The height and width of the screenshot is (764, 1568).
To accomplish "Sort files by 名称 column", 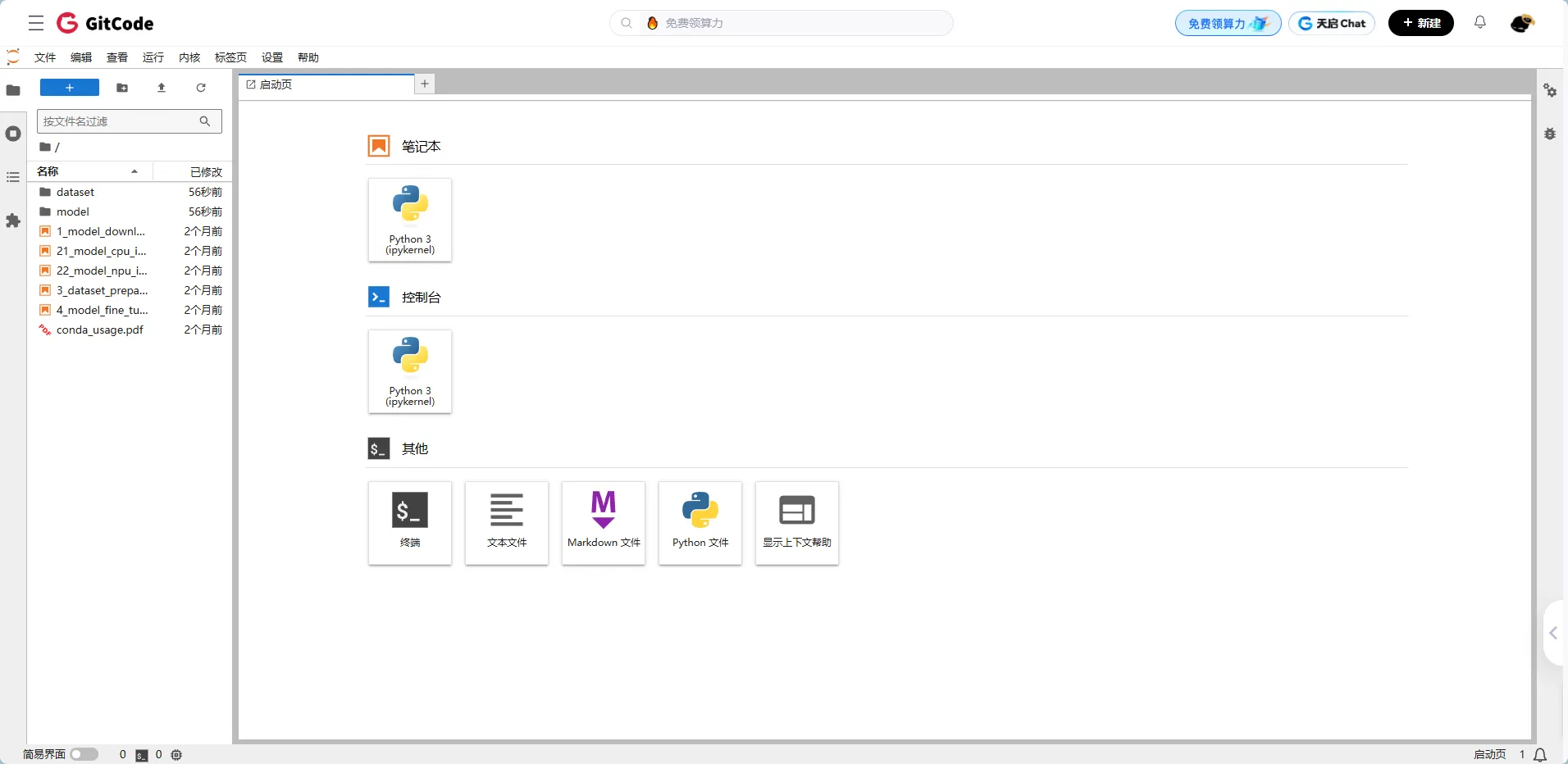I will [90, 171].
